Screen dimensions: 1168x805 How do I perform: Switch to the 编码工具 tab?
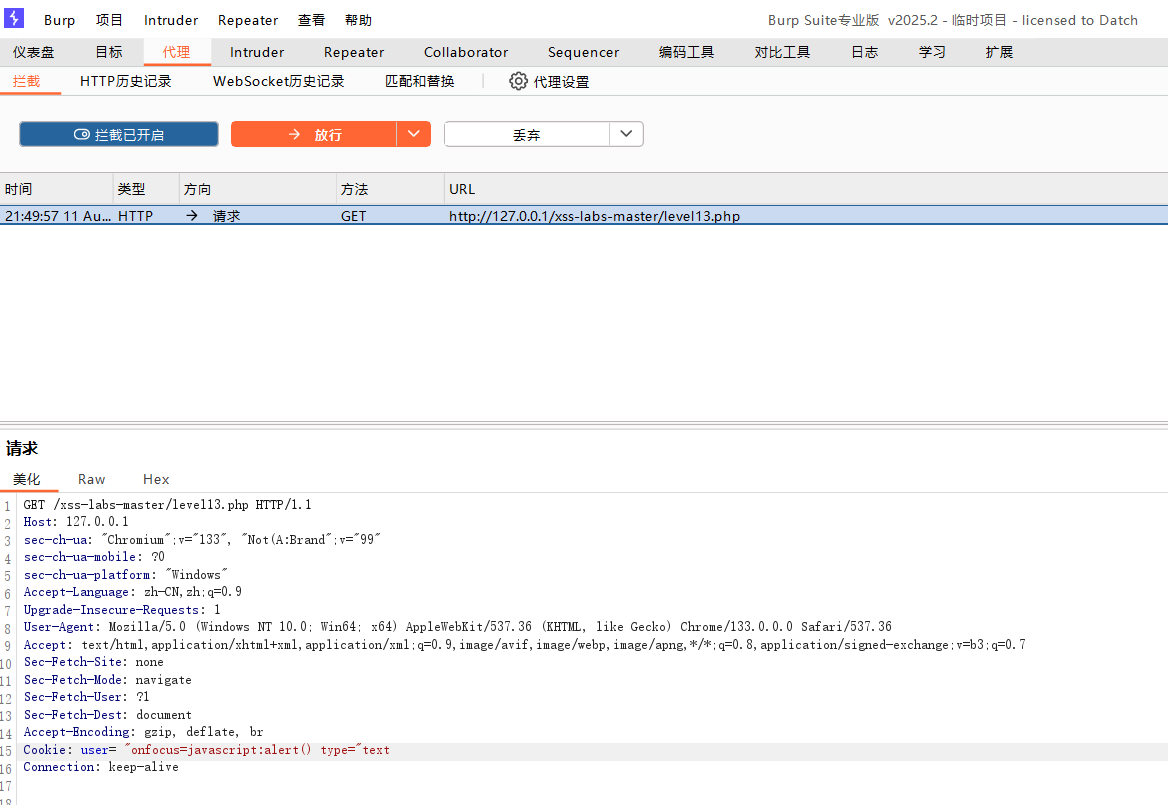pyautogui.click(x=686, y=52)
